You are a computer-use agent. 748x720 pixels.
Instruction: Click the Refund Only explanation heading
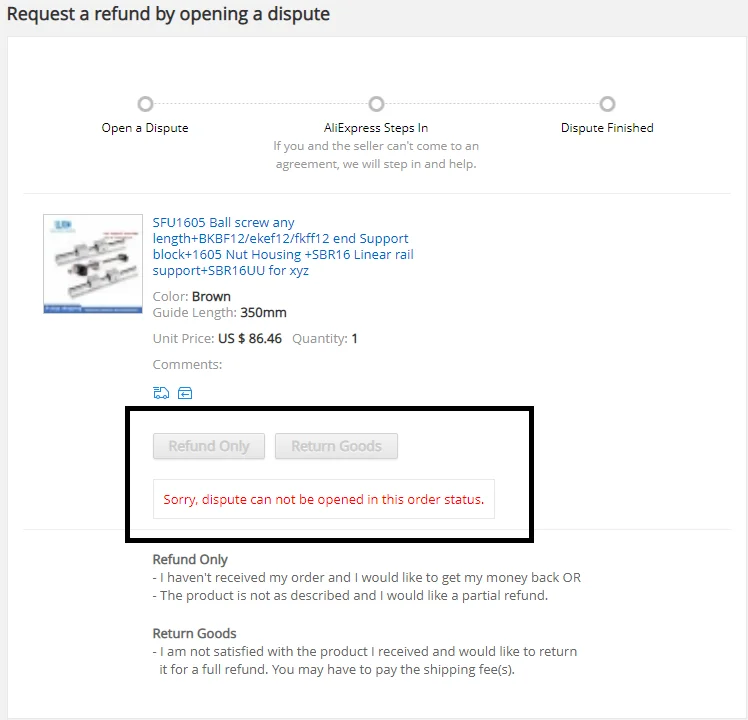[190, 559]
